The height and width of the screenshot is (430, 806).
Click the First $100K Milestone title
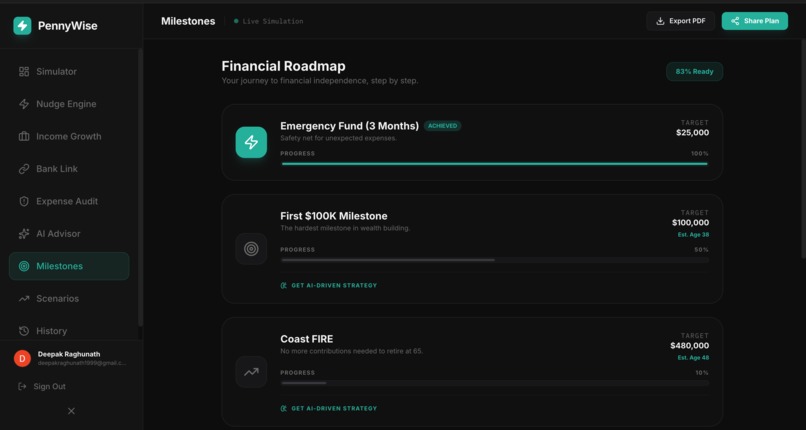tap(334, 216)
